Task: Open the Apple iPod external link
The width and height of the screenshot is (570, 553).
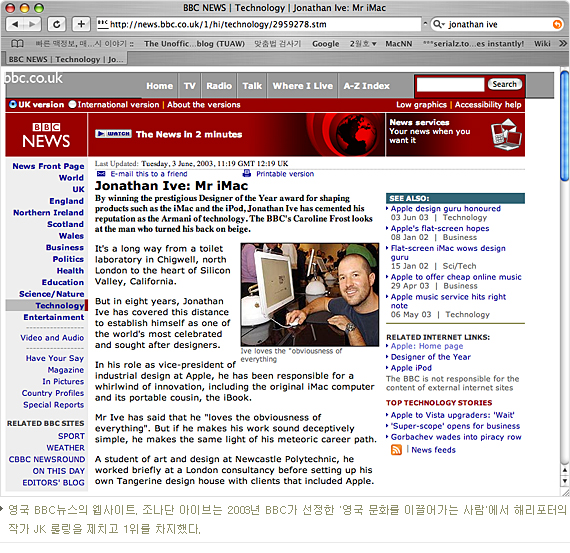Action: 411,368
